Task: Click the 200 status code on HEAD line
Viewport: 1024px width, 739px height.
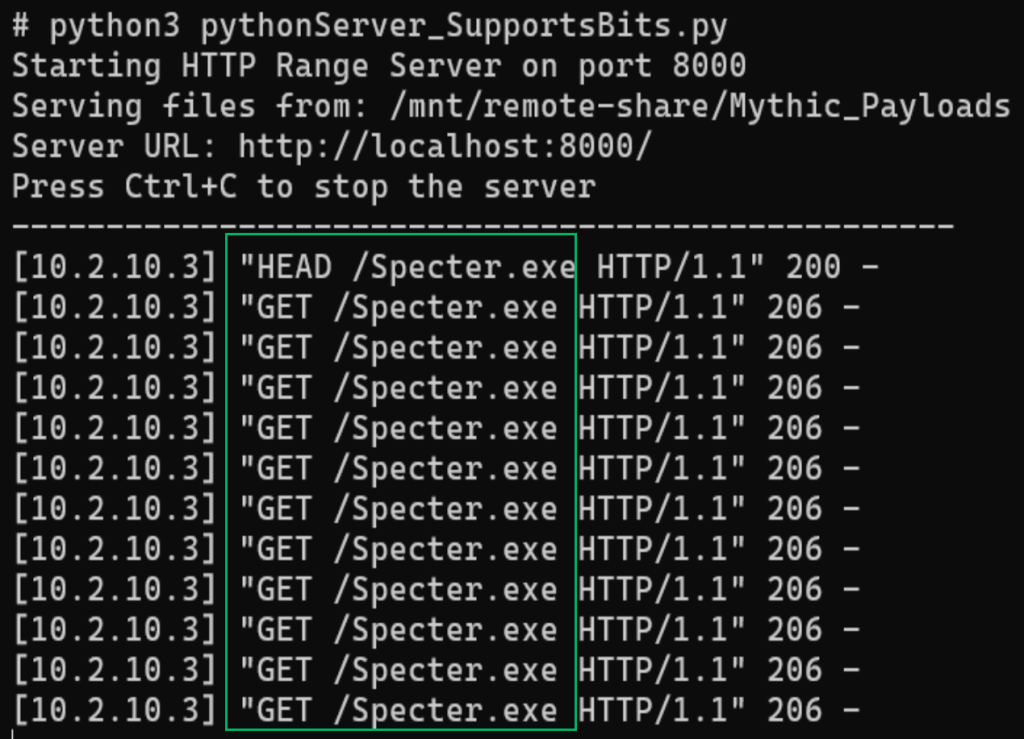Action: (813, 267)
